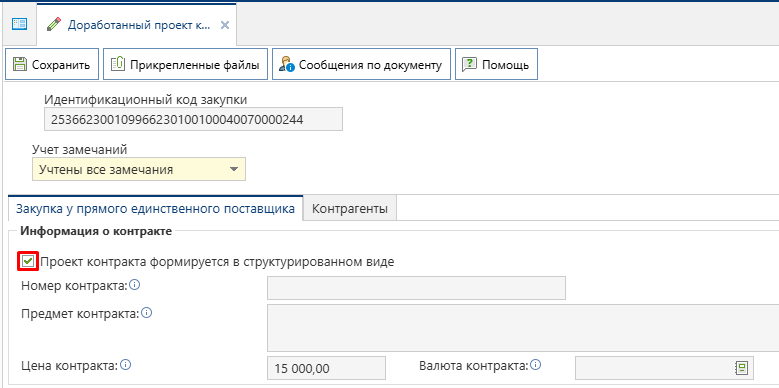Switch to the Контрагенты tab
Image resolution: width=779 pixels, height=388 pixels.
click(350, 209)
